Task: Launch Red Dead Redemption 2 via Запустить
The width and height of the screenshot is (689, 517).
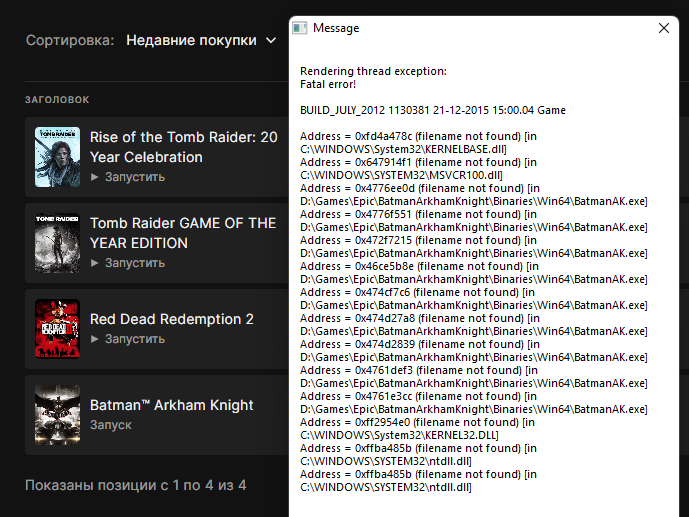Action: [135, 339]
